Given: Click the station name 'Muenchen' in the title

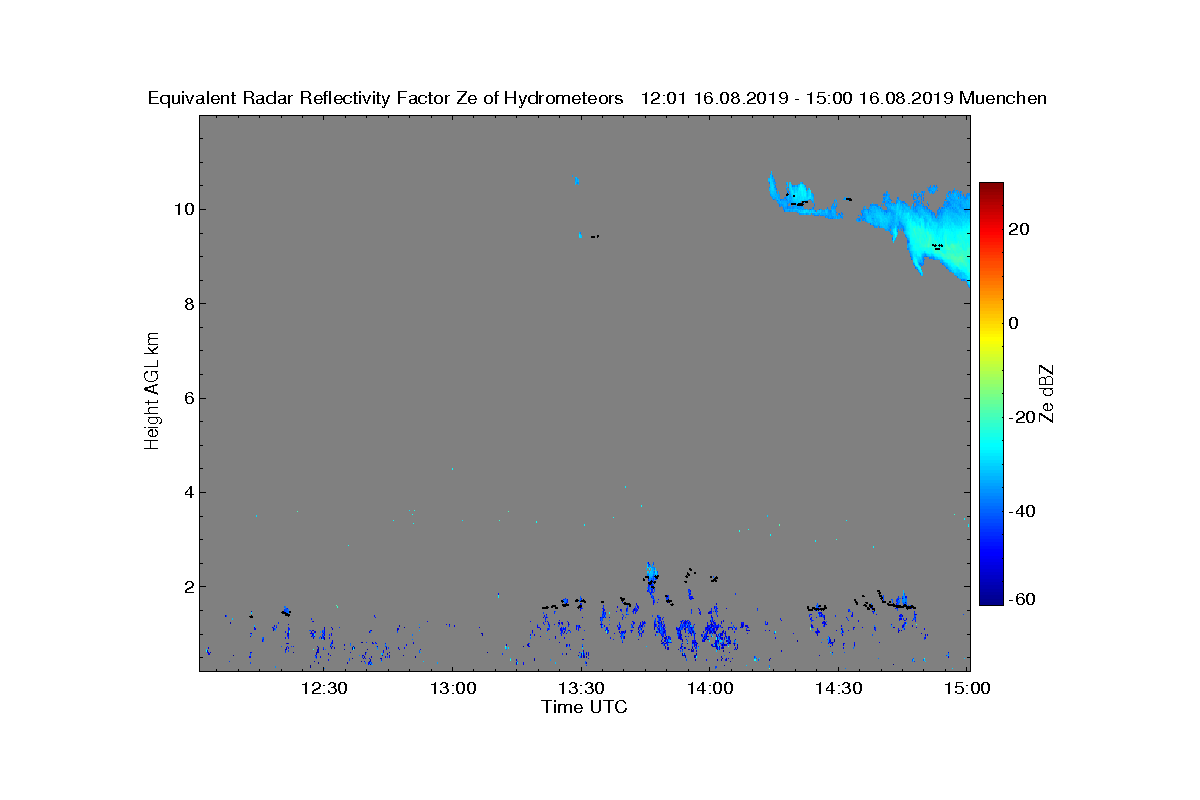Looking at the screenshot, I should (1003, 98).
